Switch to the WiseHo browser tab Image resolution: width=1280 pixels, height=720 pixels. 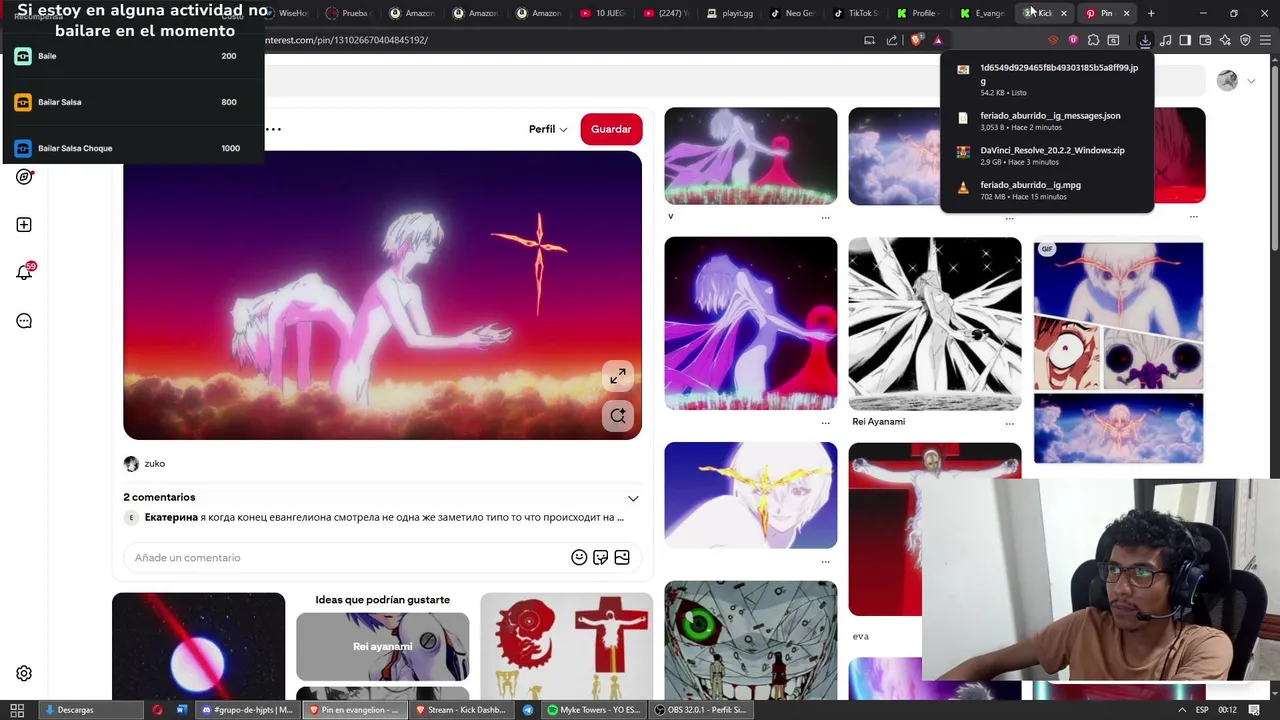click(x=286, y=13)
